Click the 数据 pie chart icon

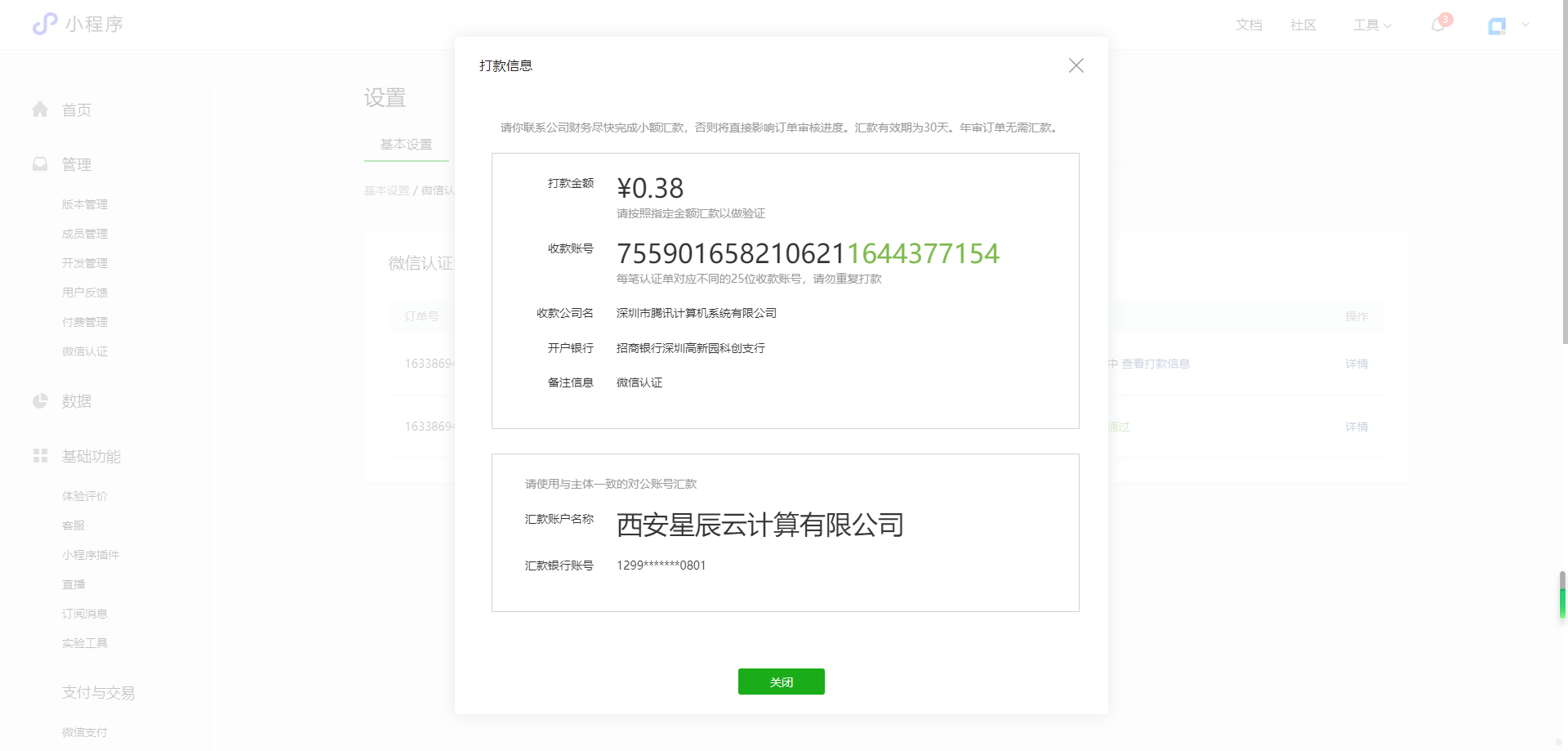[x=40, y=400]
